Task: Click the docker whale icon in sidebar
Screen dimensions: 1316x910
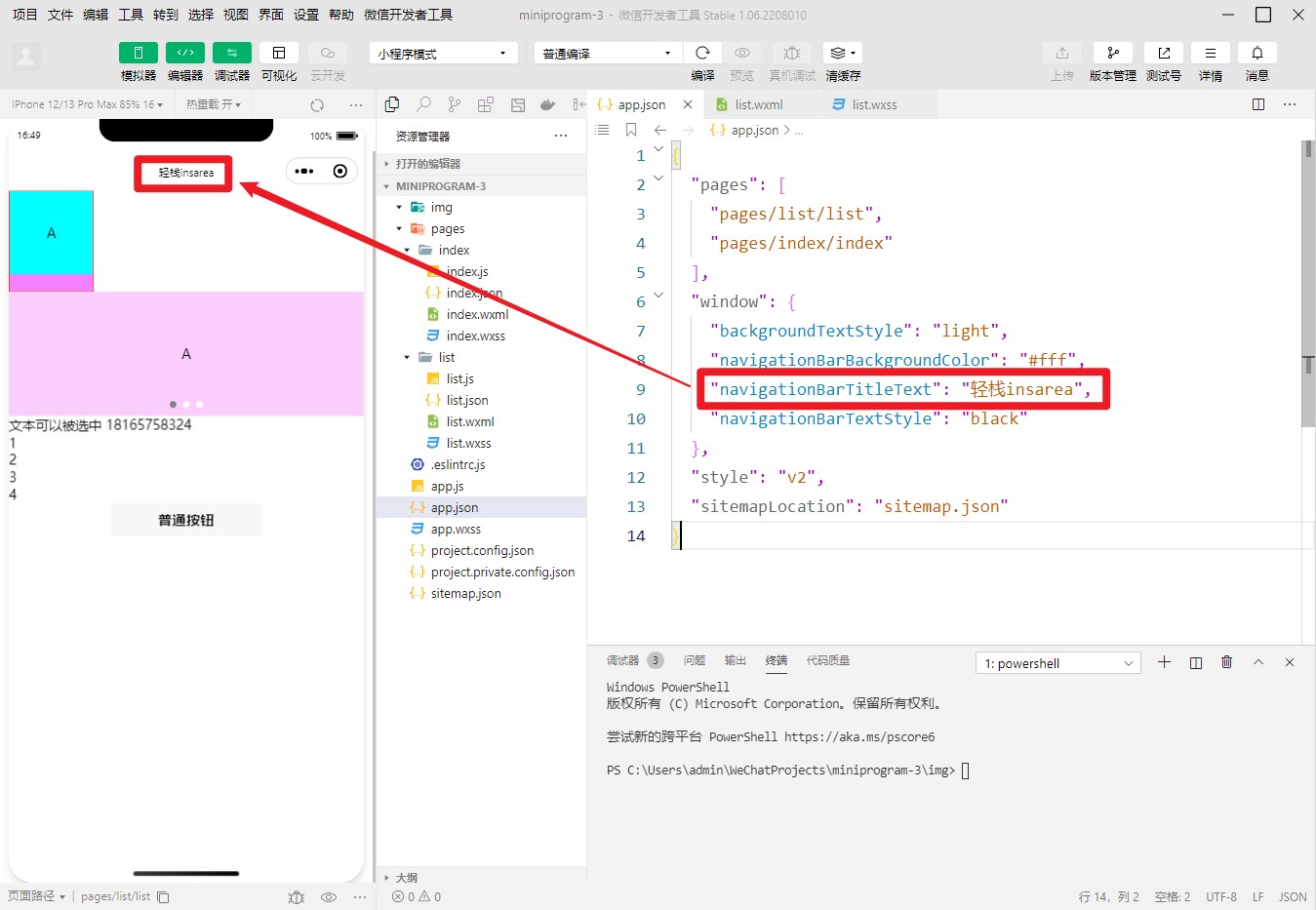Action: pos(548,104)
